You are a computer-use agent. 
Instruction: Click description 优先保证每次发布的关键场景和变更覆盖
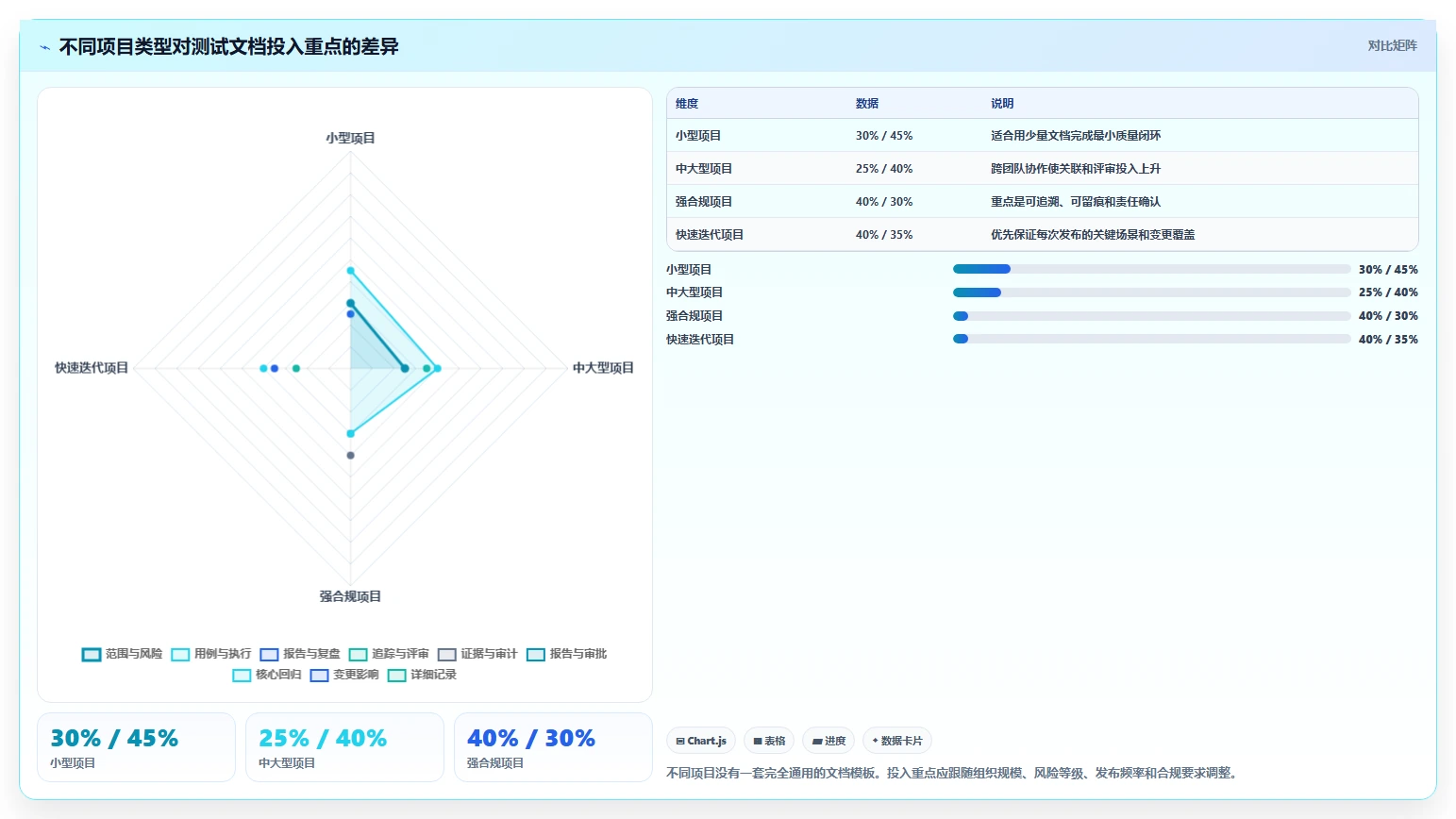1093,235
